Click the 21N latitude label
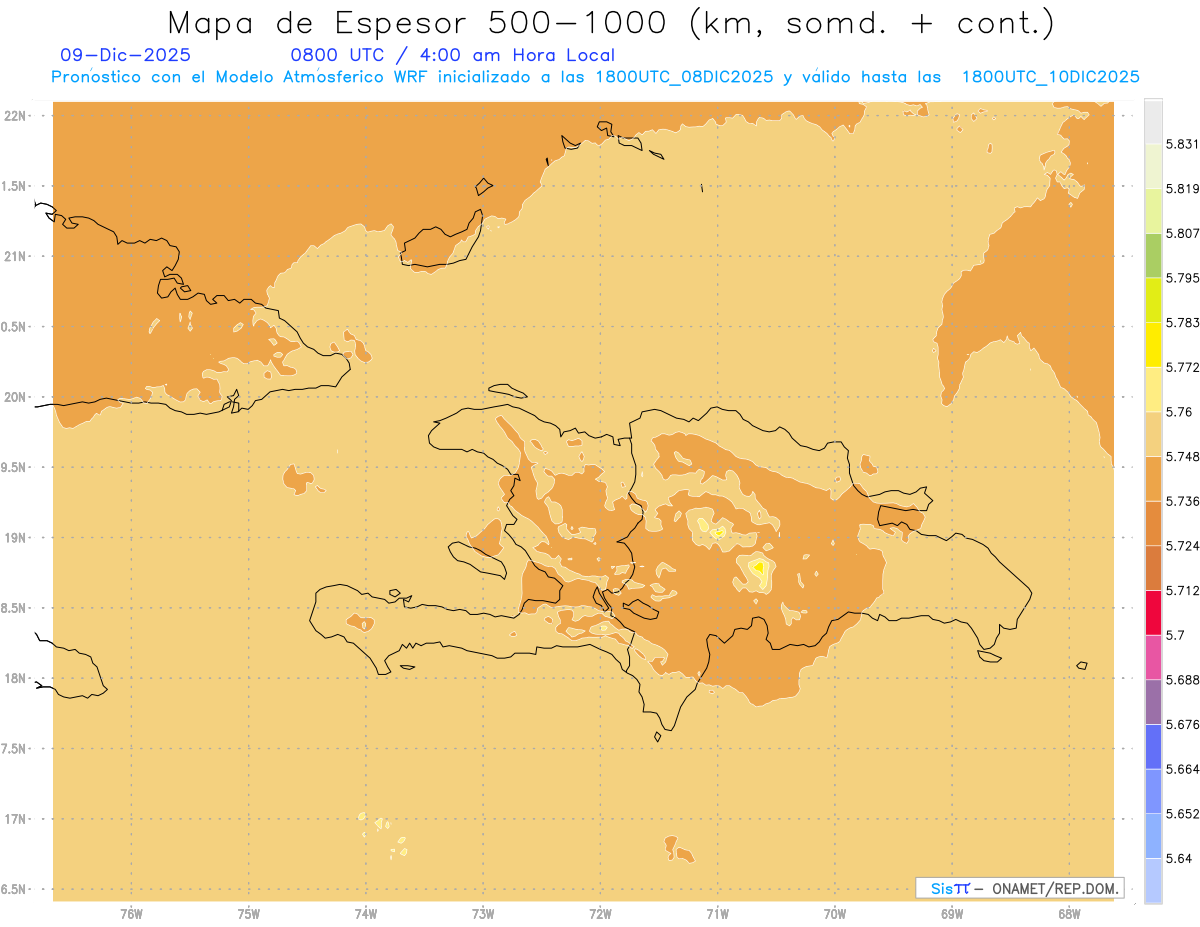1200x927 pixels. click(17, 256)
